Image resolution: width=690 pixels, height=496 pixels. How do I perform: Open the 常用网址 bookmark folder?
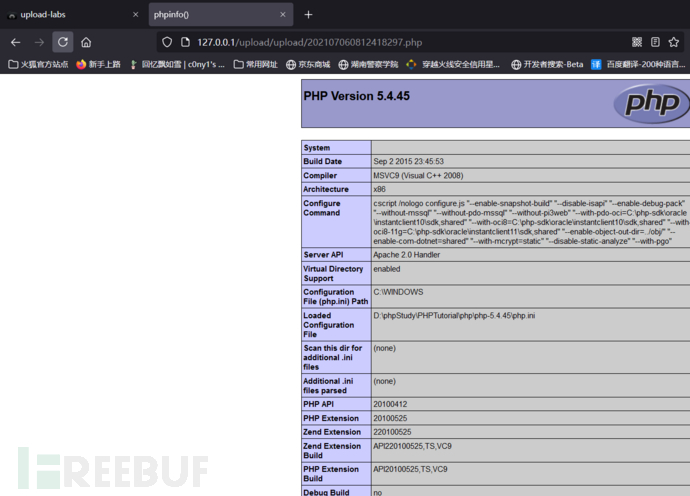click(256, 65)
